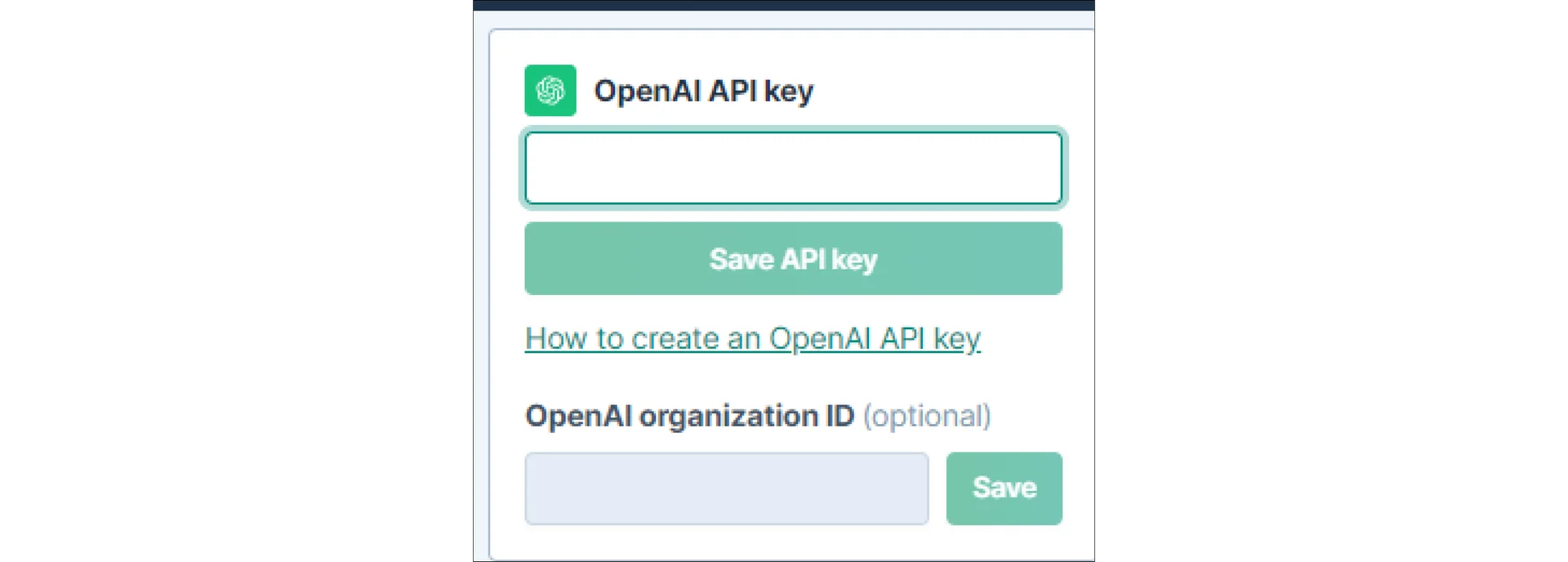Click the word "create" in the help link

pyautogui.click(x=675, y=338)
